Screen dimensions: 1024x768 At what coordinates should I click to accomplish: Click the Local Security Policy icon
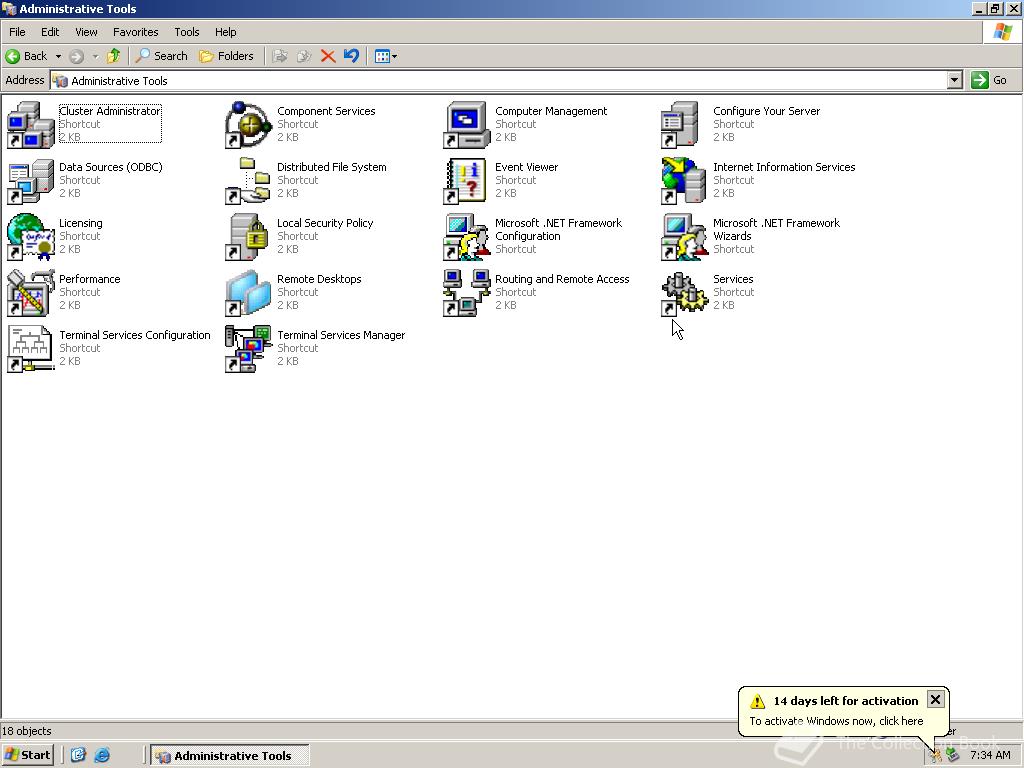[x=247, y=237]
